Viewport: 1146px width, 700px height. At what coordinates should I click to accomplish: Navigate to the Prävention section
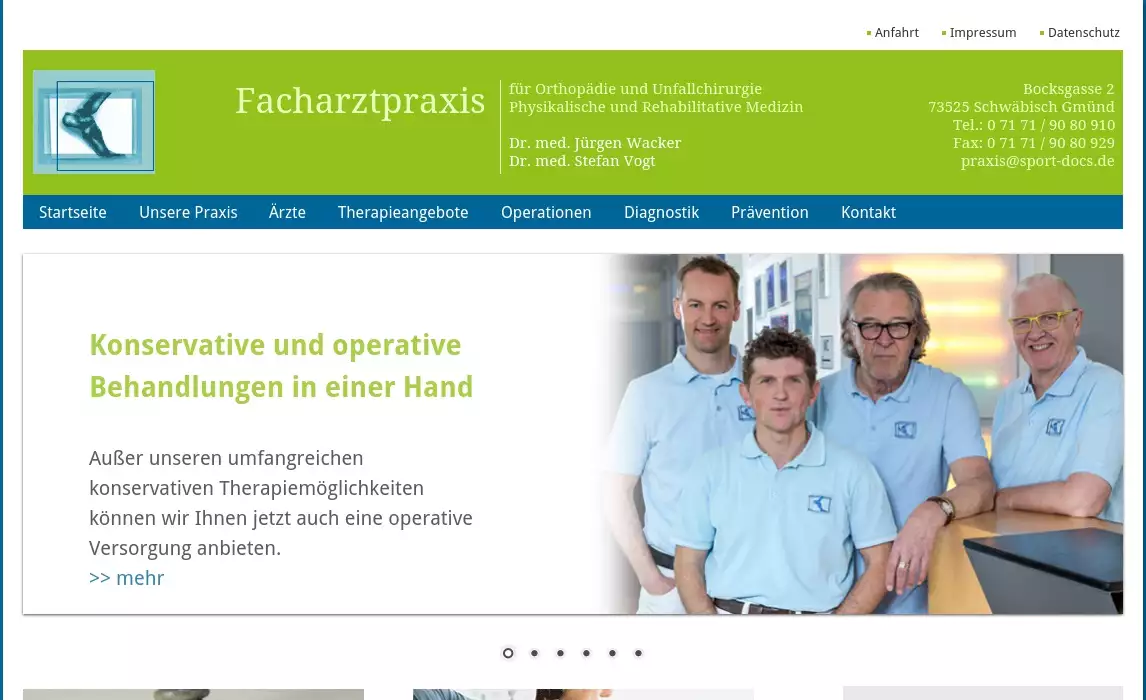click(769, 212)
